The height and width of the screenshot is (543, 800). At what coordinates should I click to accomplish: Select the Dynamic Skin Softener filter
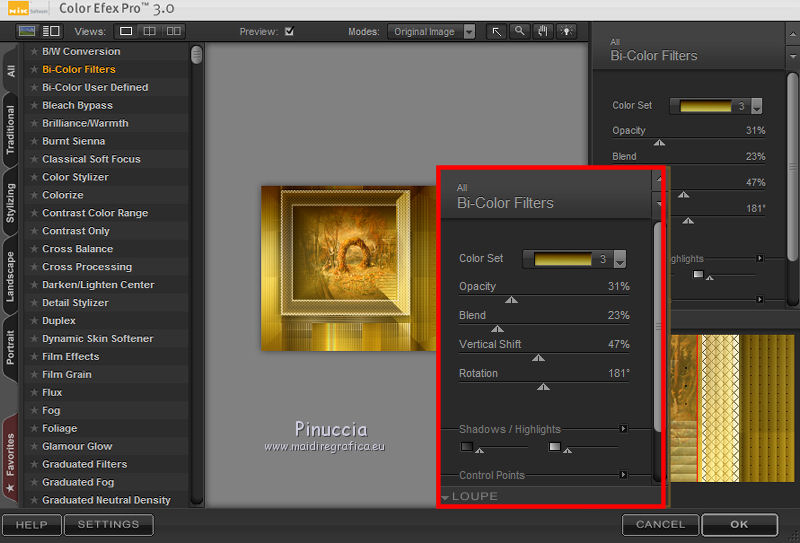pyautogui.click(x=97, y=339)
